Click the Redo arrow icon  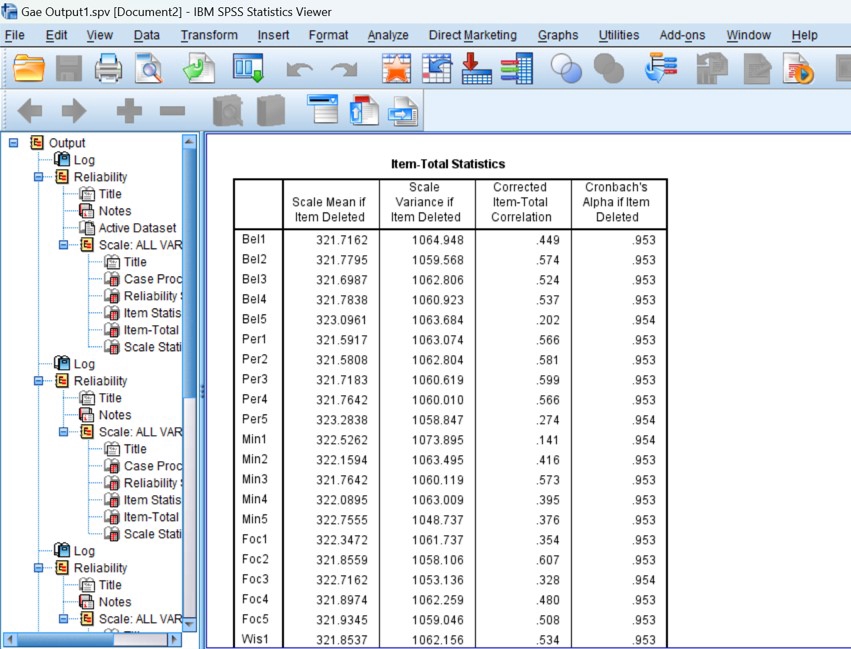[344, 69]
